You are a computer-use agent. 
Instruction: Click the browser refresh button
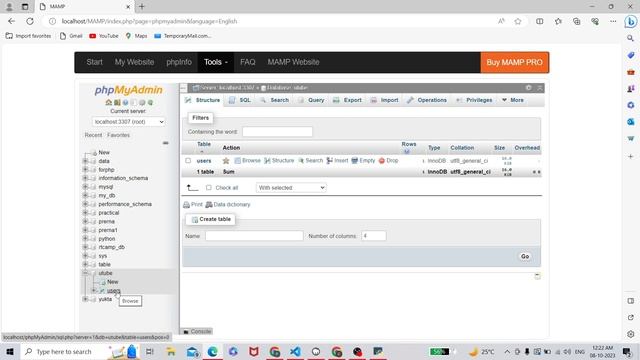pos(30,21)
